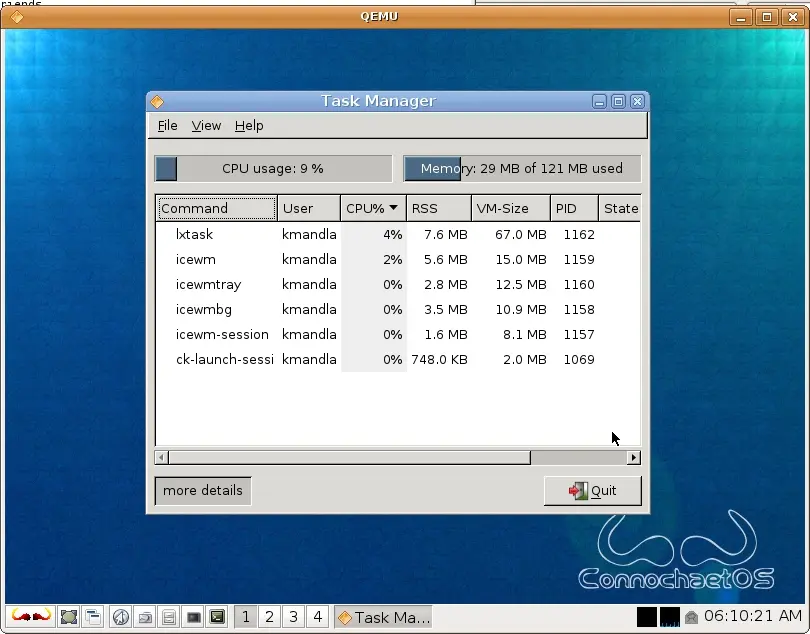Click the Task Manager title bar diamond icon

[158, 102]
